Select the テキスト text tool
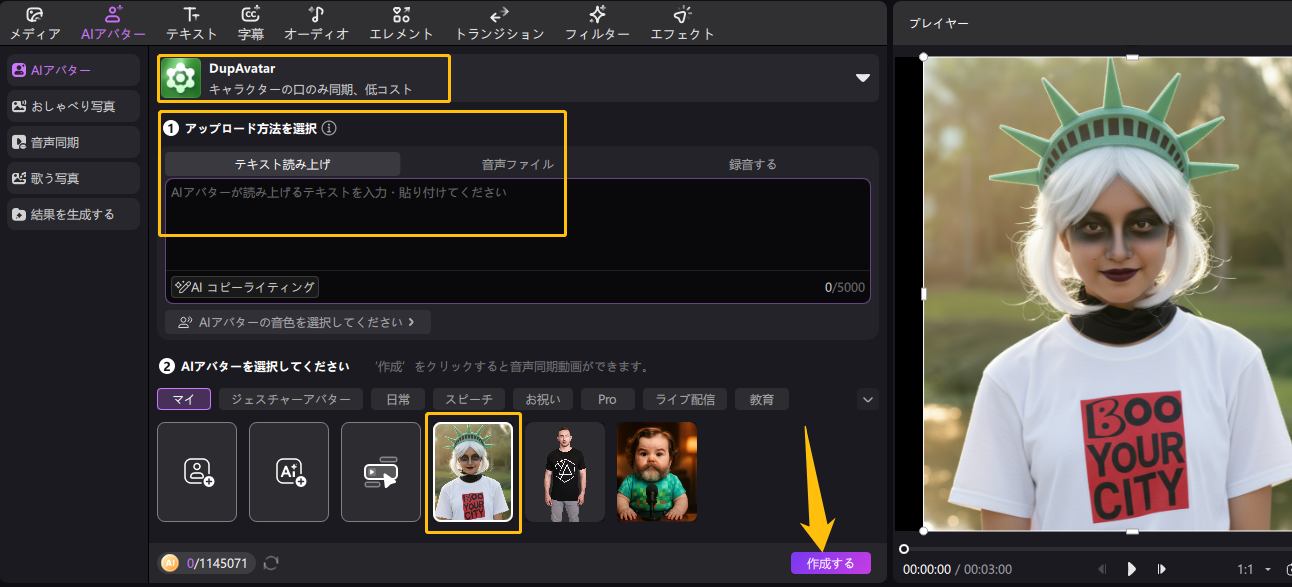This screenshot has height=587, width=1292. point(191,23)
